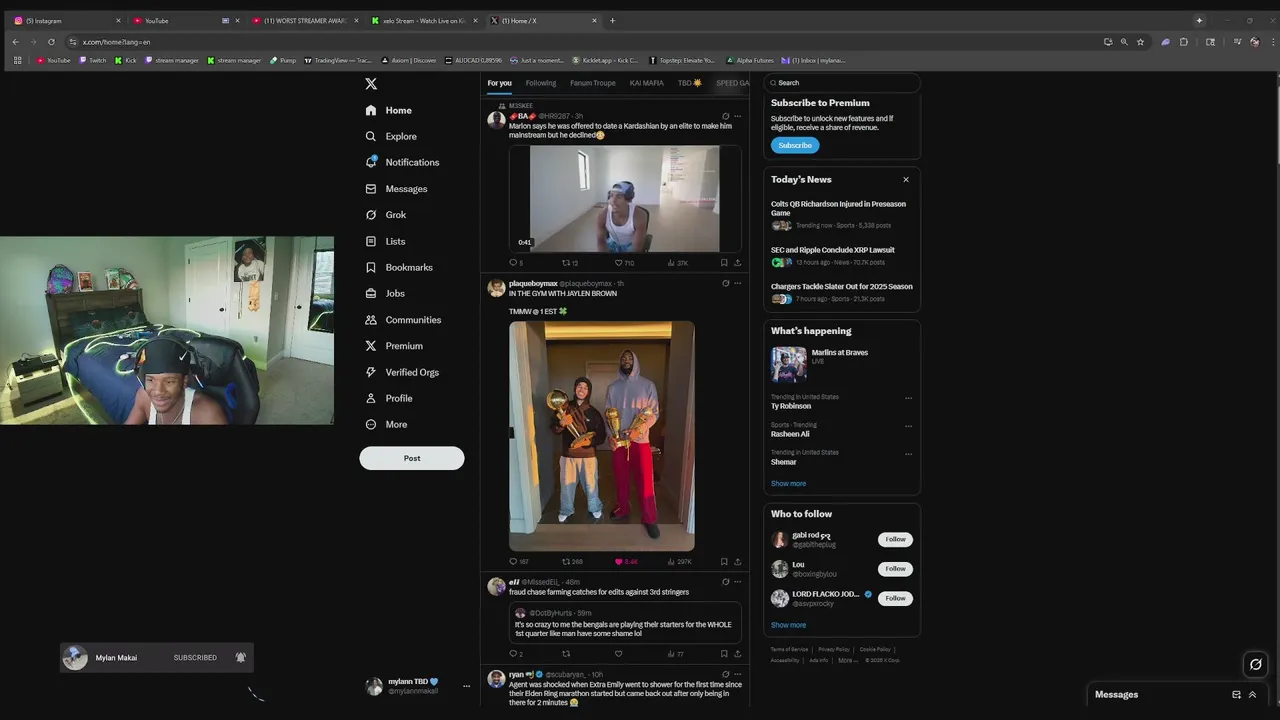Show more under What's happening
Screen dimensions: 1280x720
point(788,483)
